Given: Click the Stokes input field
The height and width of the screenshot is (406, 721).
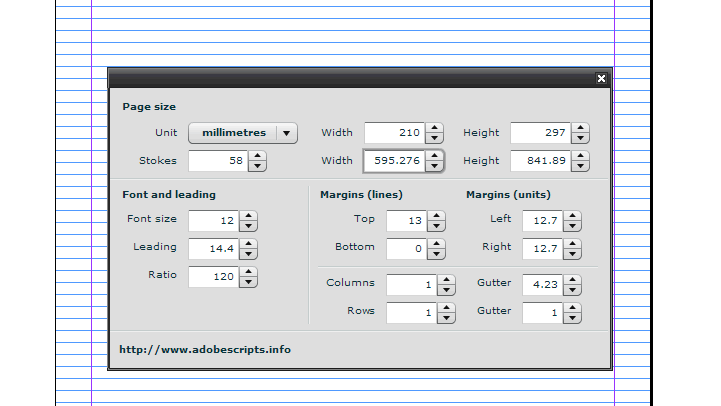Looking at the screenshot, I should 218,161.
